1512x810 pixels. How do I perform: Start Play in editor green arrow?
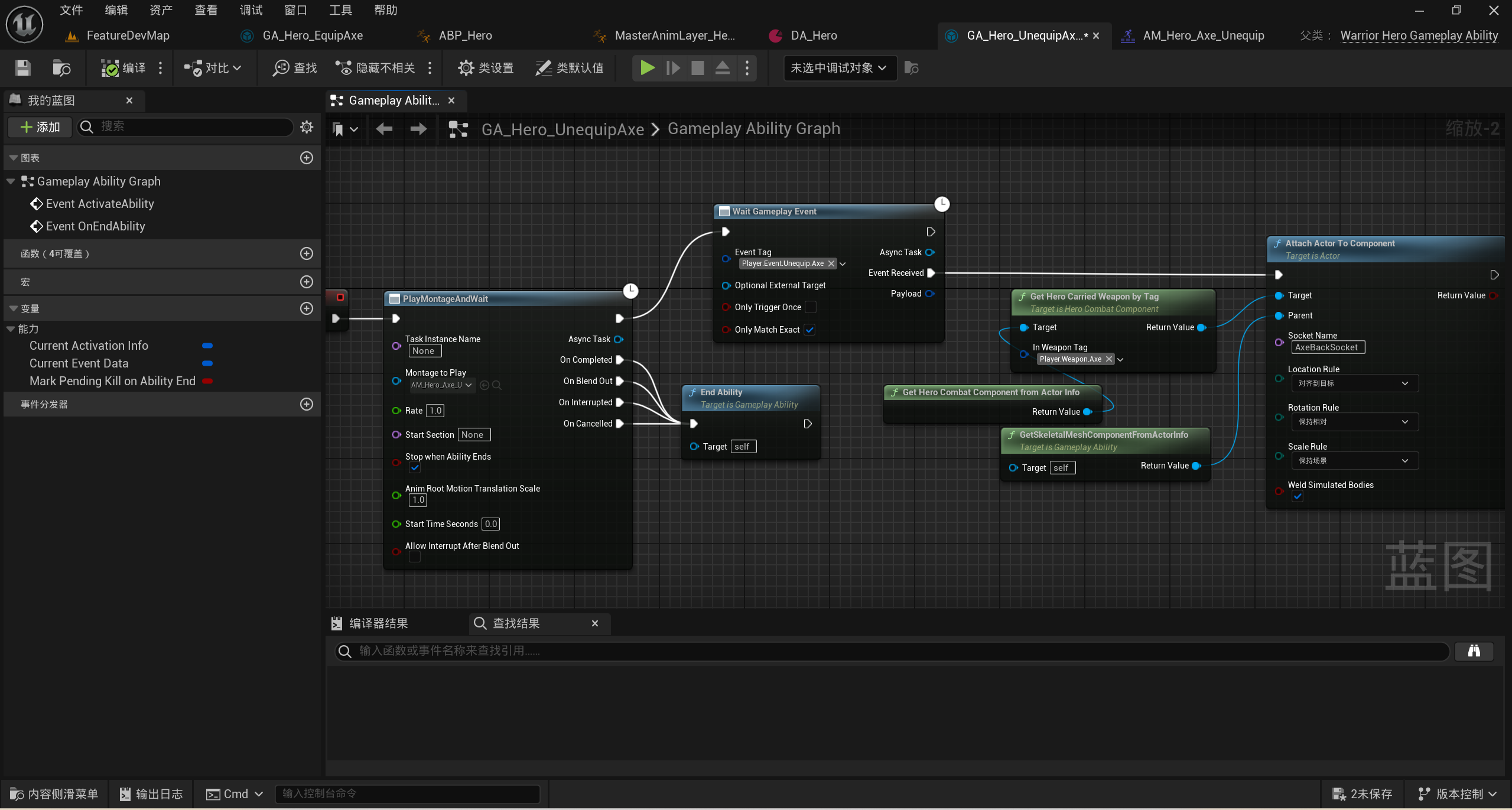647,68
